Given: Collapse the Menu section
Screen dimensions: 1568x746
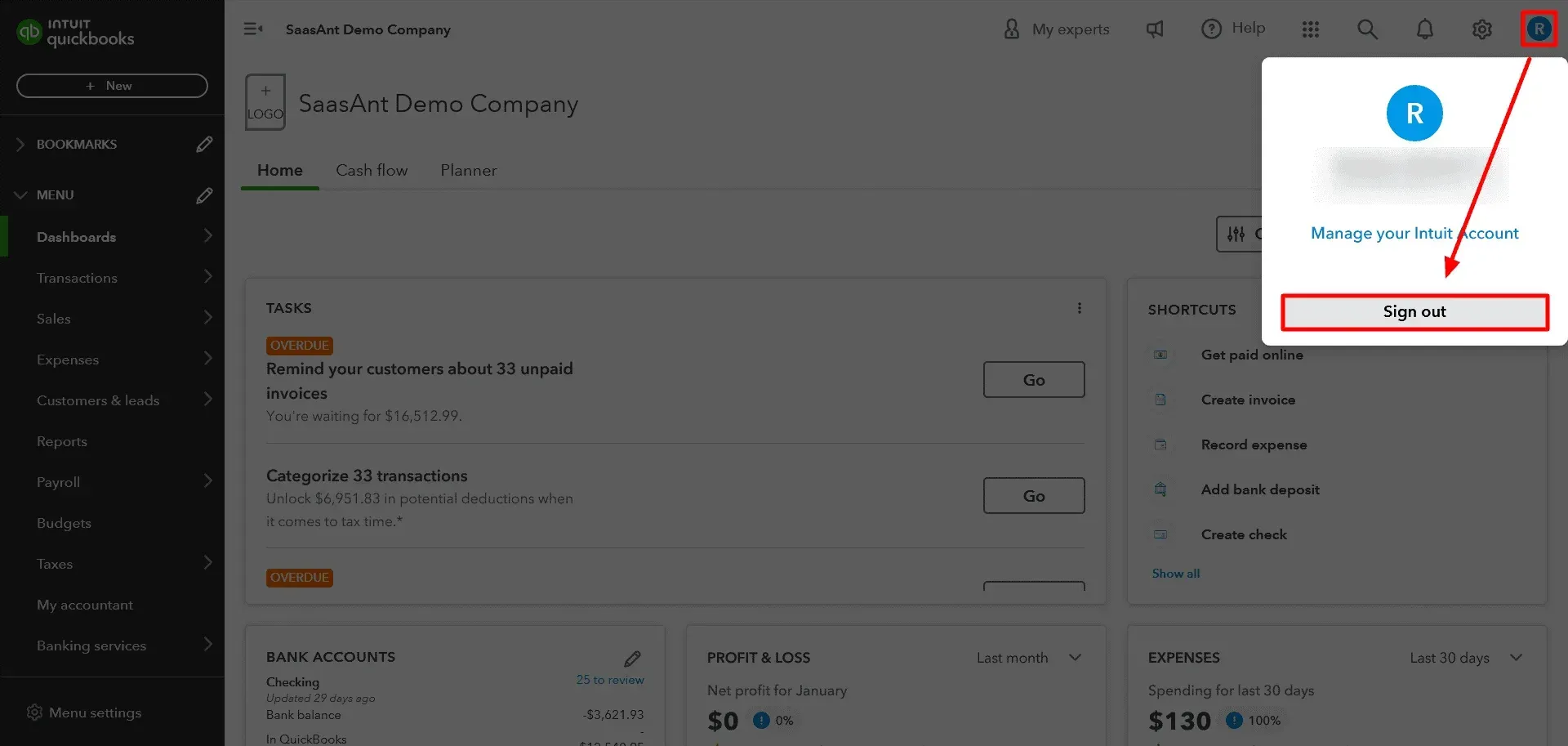Looking at the screenshot, I should pos(20,195).
